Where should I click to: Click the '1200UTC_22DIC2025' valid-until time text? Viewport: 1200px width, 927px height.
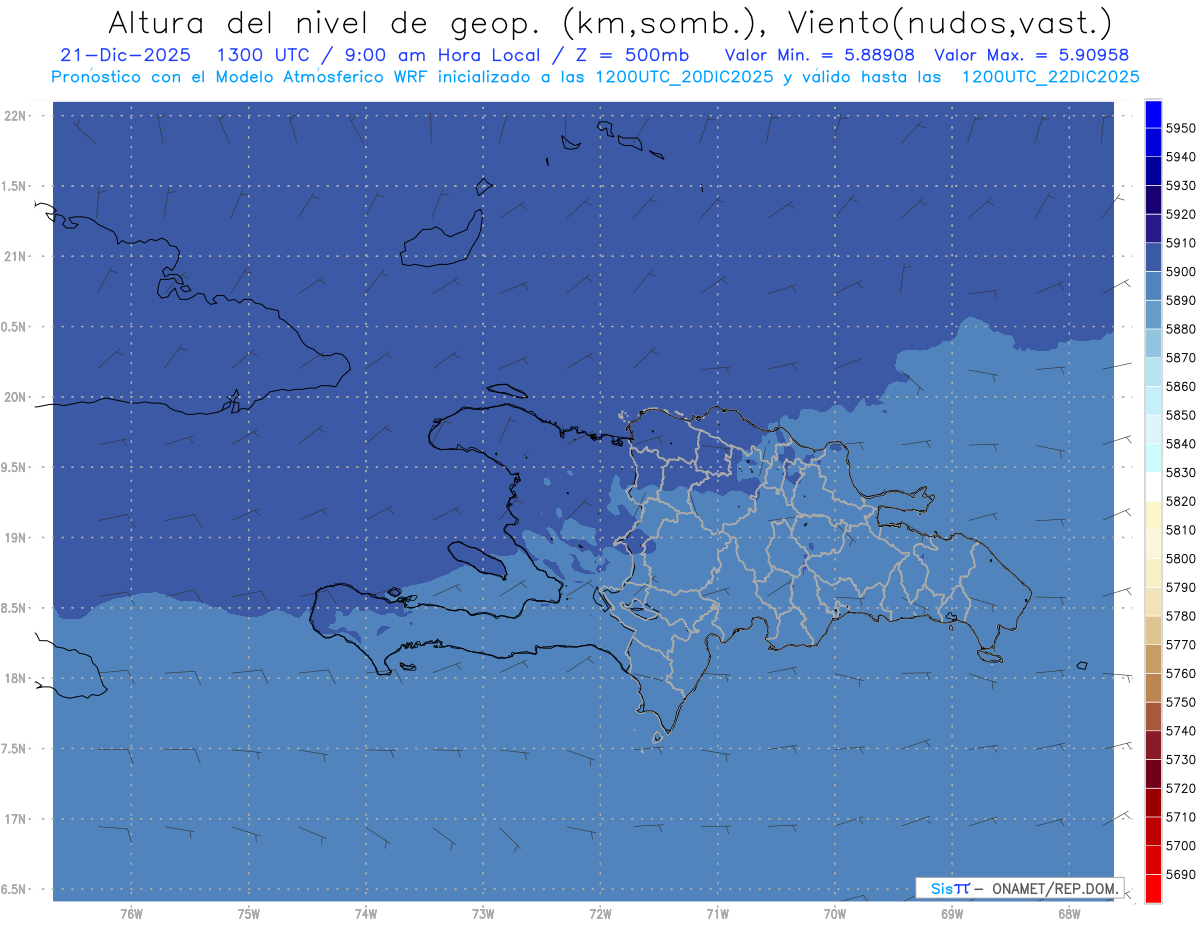pyautogui.click(x=1050, y=76)
